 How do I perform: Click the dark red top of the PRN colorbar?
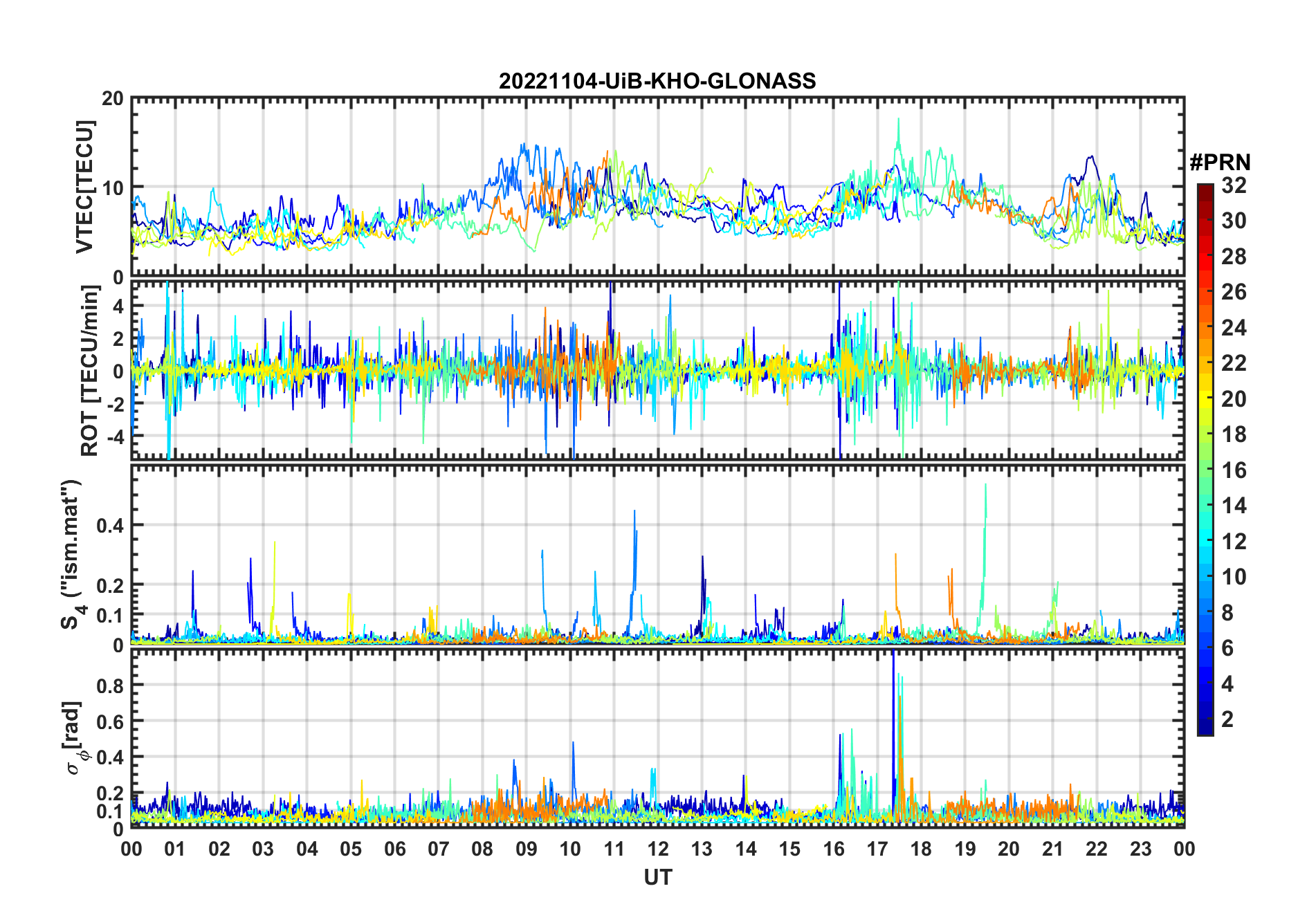tap(1205, 192)
